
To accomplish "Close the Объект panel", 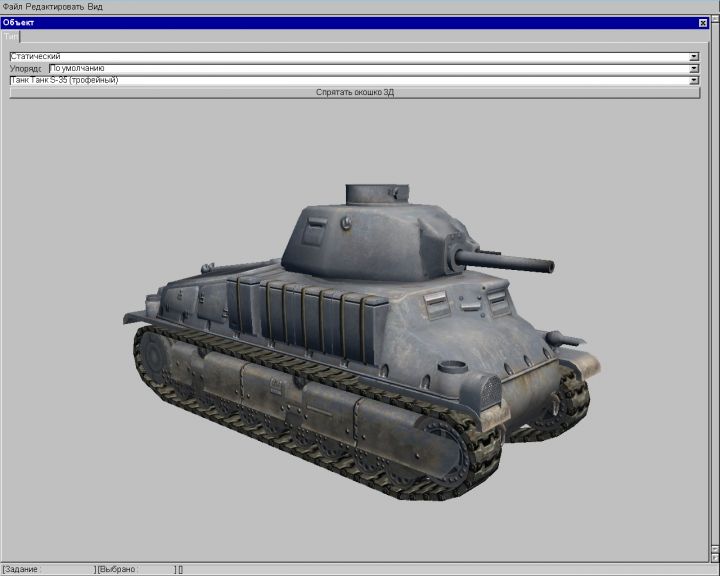I will [x=702, y=22].
